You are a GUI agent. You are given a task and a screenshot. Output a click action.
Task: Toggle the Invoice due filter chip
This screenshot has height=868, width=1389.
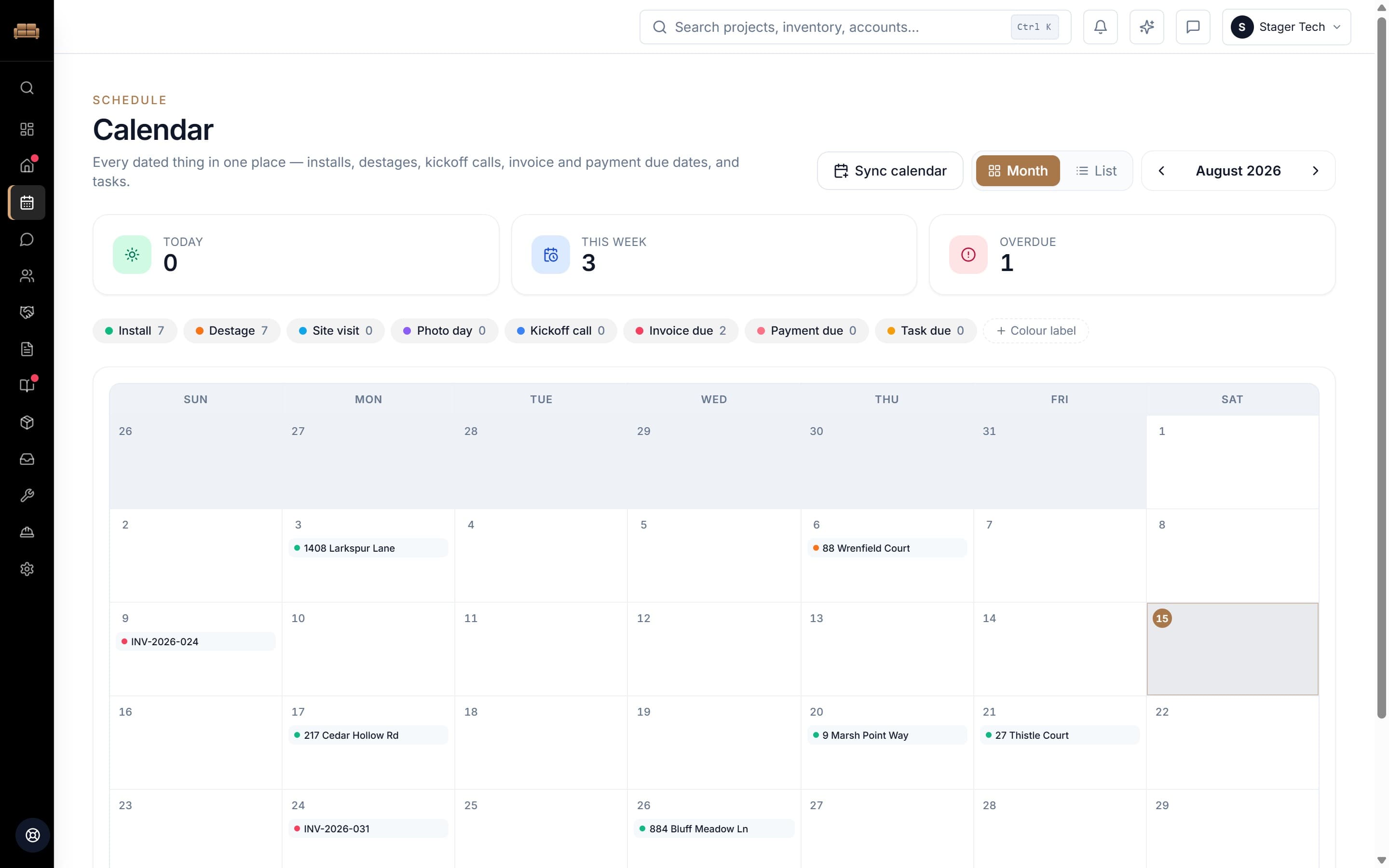coord(681,331)
